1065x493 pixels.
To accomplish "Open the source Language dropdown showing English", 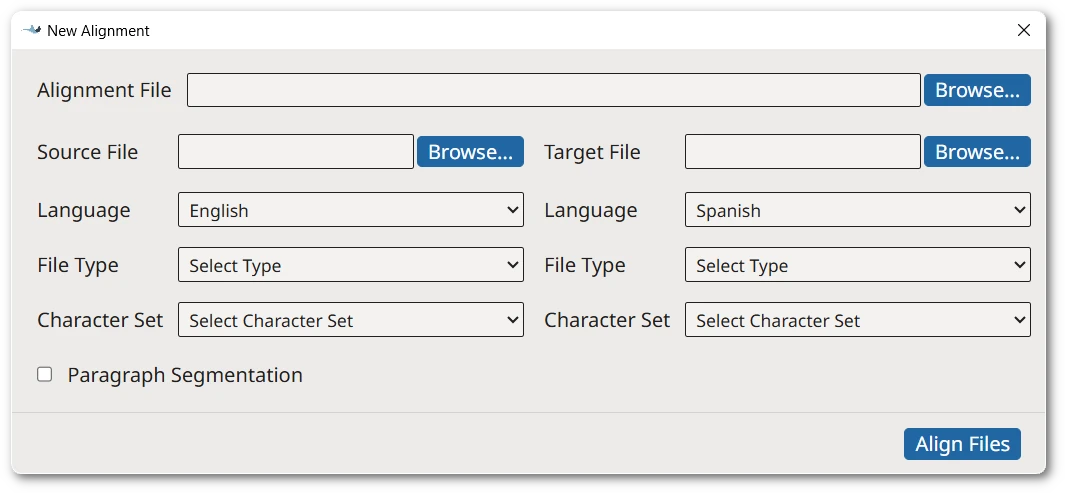I will [x=350, y=210].
